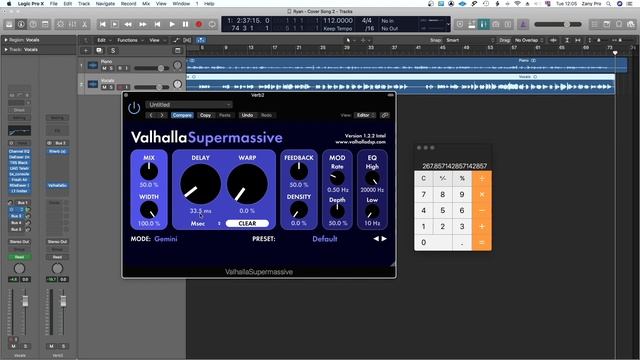
Task: Expand the Region Vocals disclosure triangle
Action: click(6, 40)
